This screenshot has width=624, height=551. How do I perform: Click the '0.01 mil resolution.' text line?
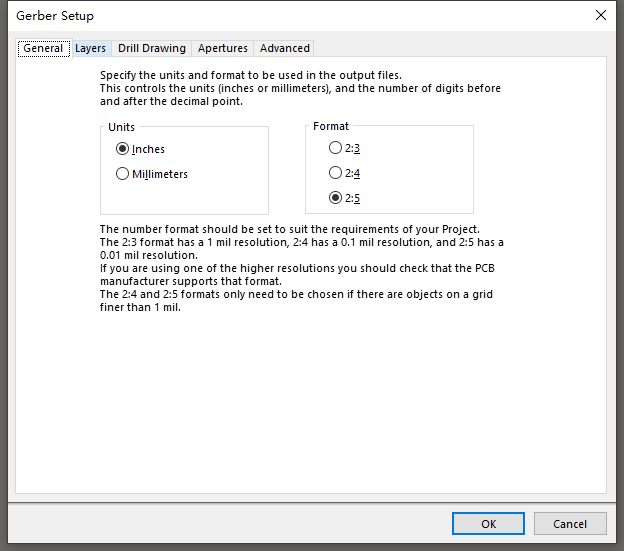(149, 255)
